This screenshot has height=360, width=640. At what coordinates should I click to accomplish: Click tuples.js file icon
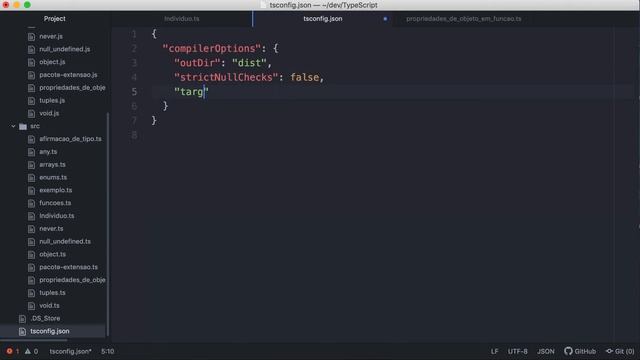(31, 100)
